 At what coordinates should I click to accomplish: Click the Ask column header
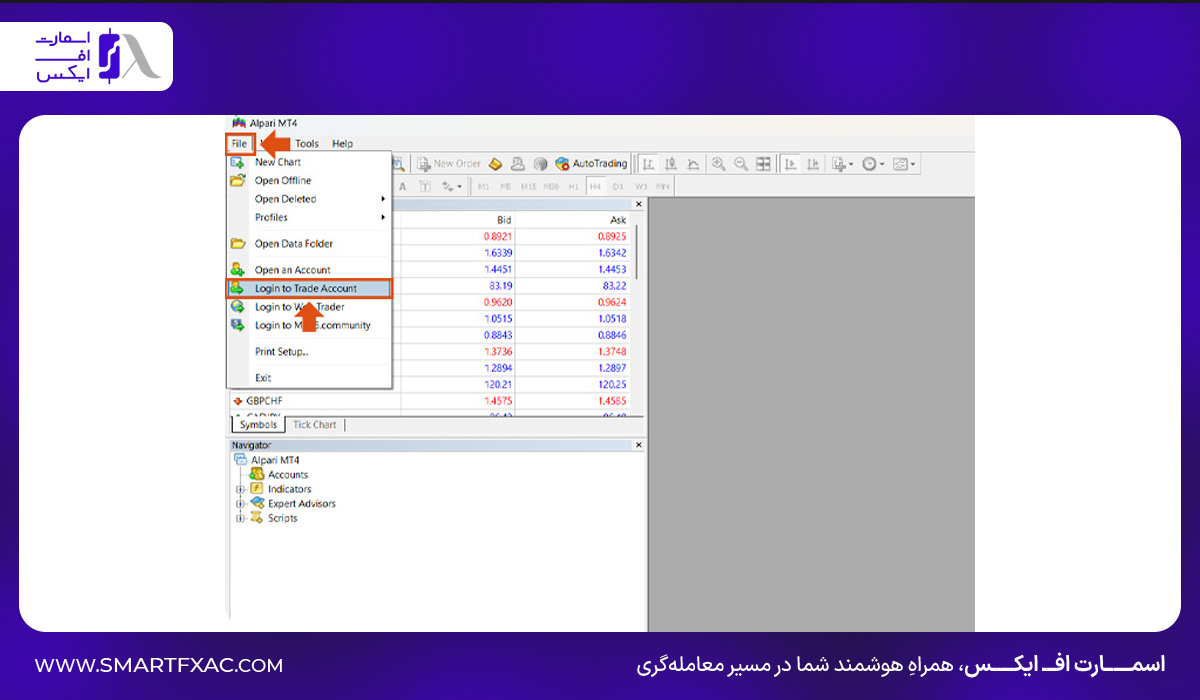pyautogui.click(x=618, y=220)
